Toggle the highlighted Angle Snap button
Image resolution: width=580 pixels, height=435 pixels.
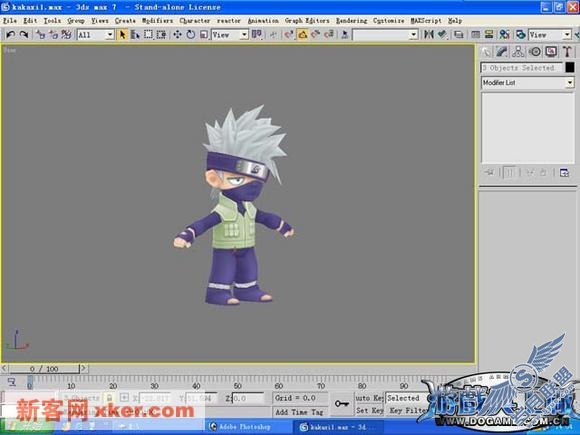tap(303, 35)
